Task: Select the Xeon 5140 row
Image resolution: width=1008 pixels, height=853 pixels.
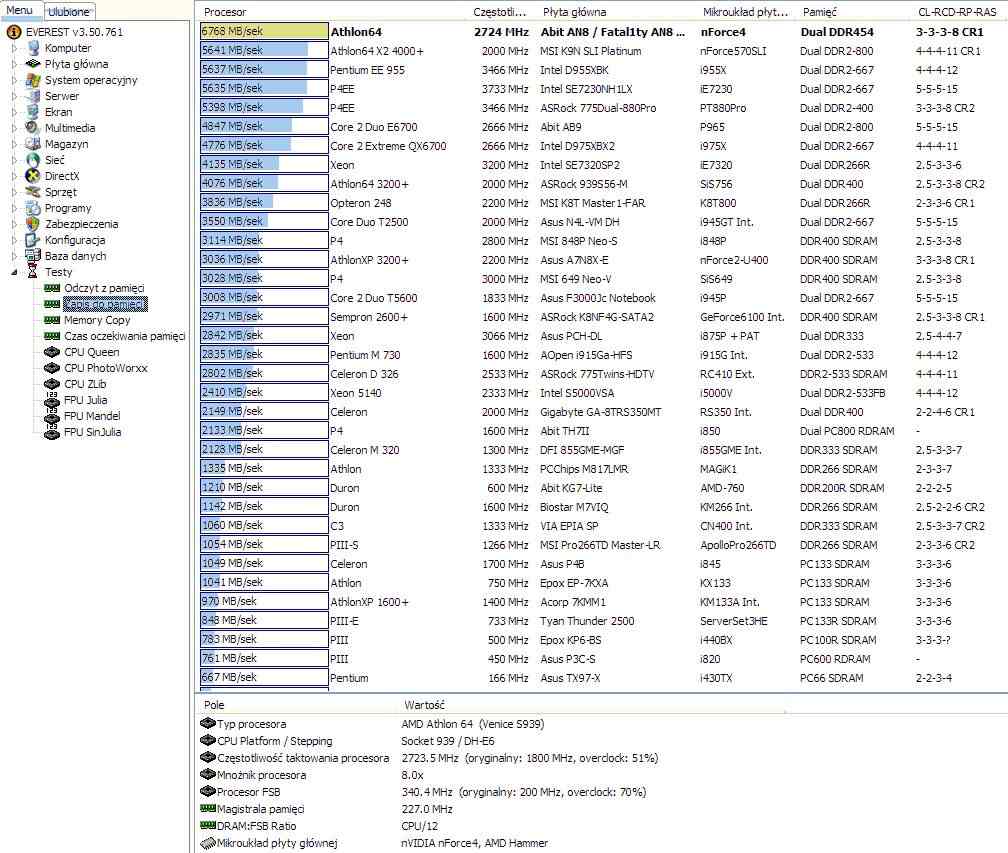Action: click(x=601, y=393)
